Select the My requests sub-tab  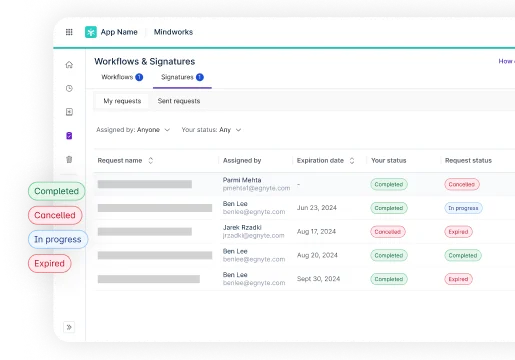[x=122, y=101]
